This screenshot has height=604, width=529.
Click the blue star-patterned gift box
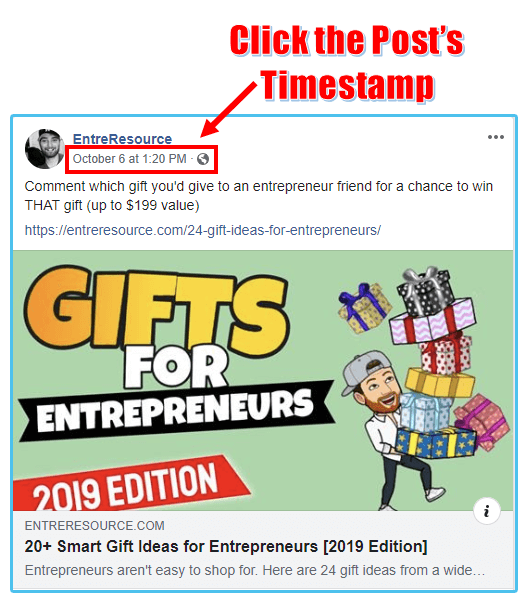435,443
